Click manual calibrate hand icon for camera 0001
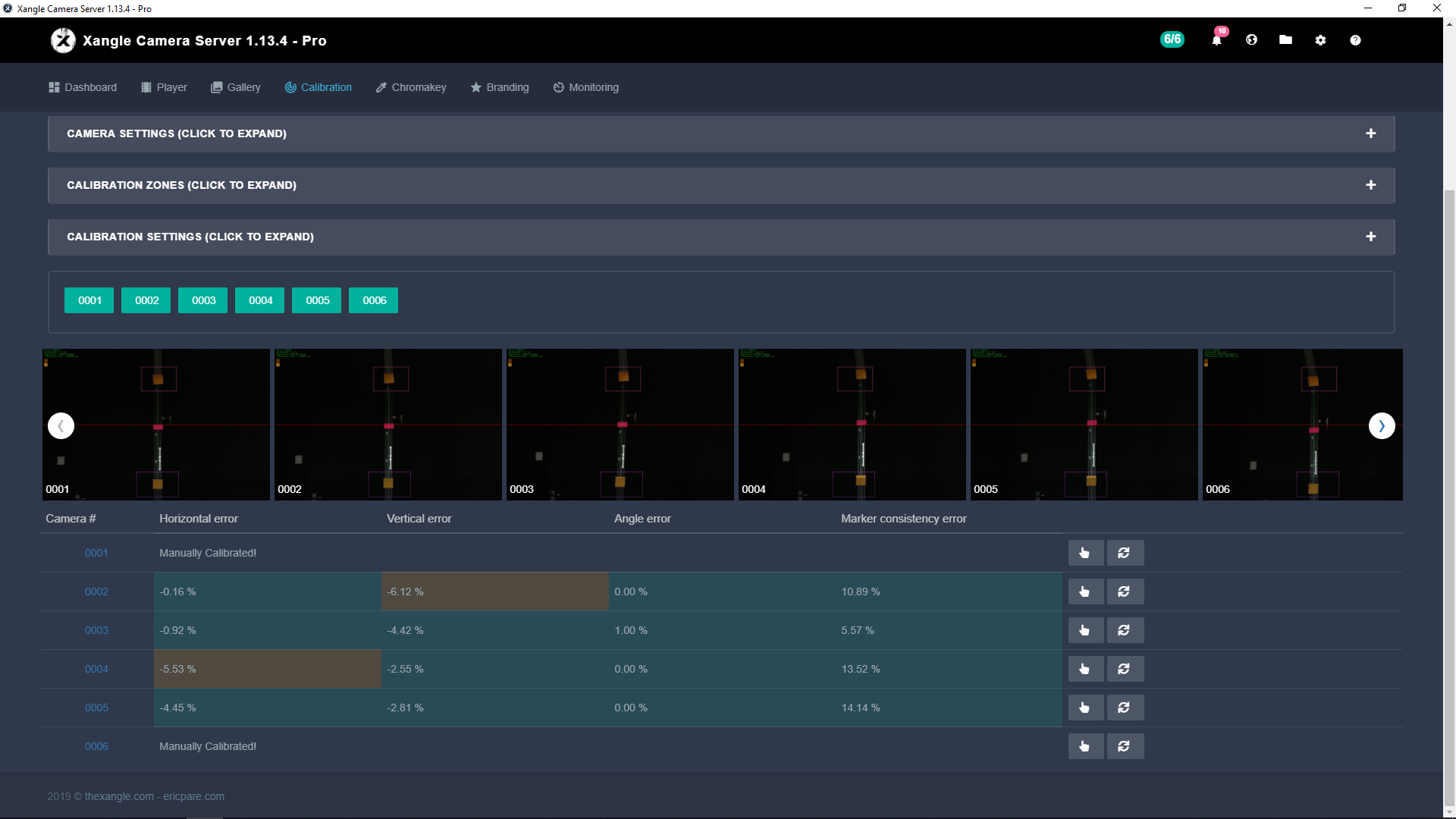Screen dimensions: 1456x819 tap(1085, 553)
